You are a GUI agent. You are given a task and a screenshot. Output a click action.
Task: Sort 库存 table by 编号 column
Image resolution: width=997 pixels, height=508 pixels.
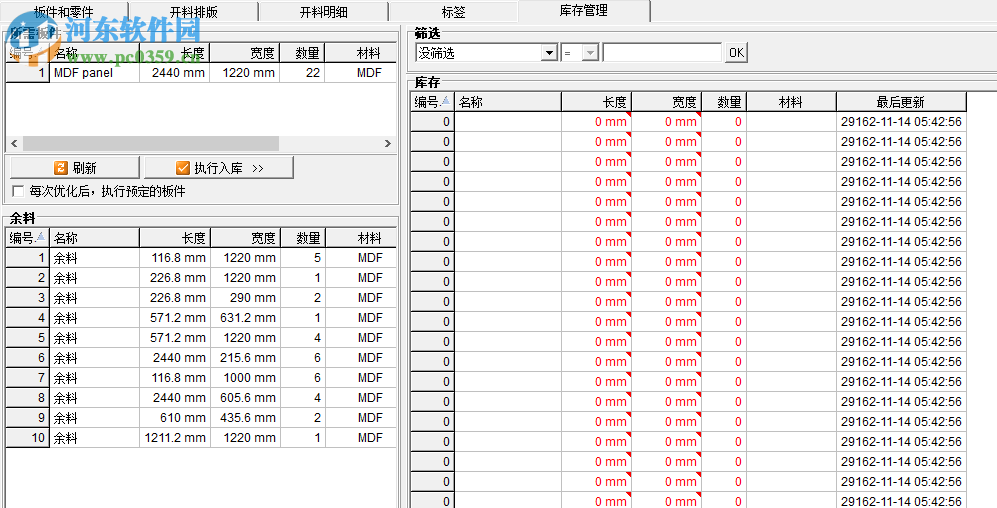coord(432,102)
